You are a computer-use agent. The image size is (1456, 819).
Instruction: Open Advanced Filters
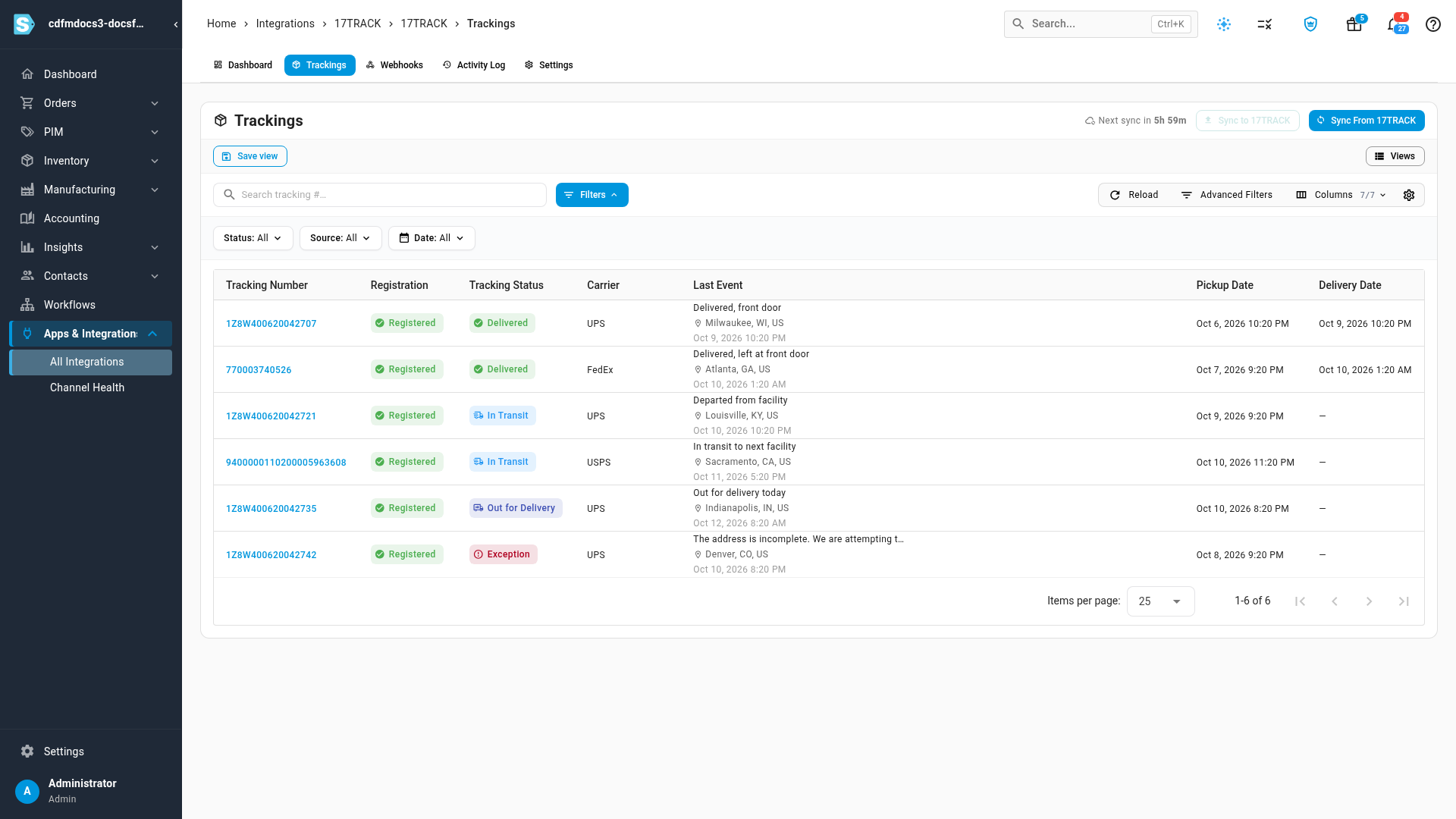tap(1227, 195)
